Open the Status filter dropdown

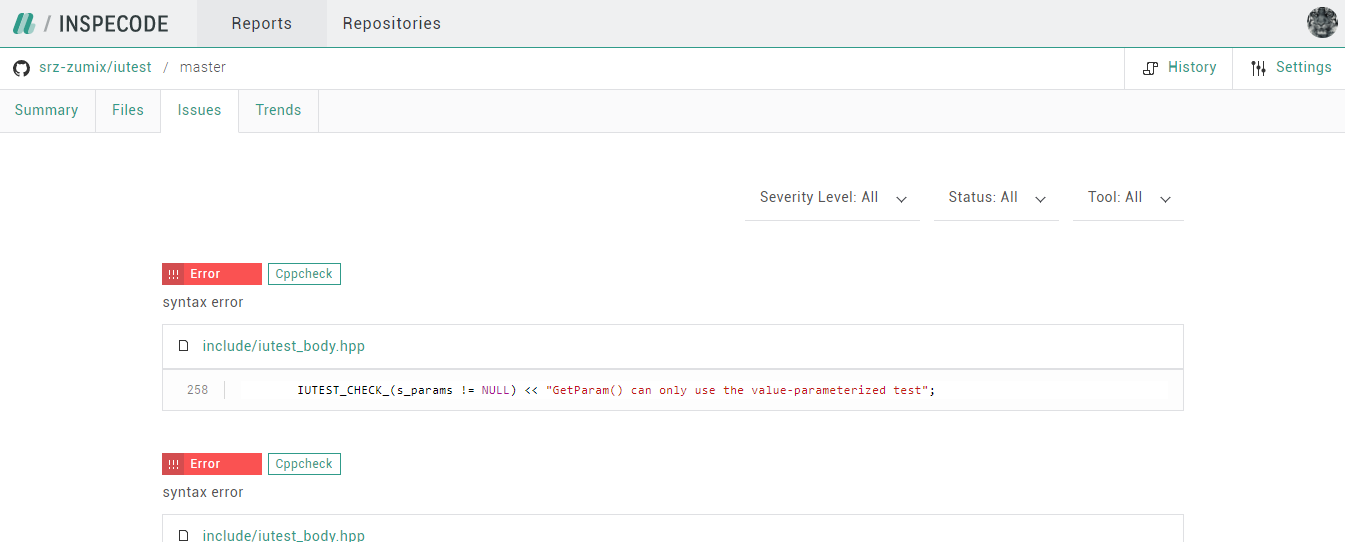pyautogui.click(x=996, y=198)
